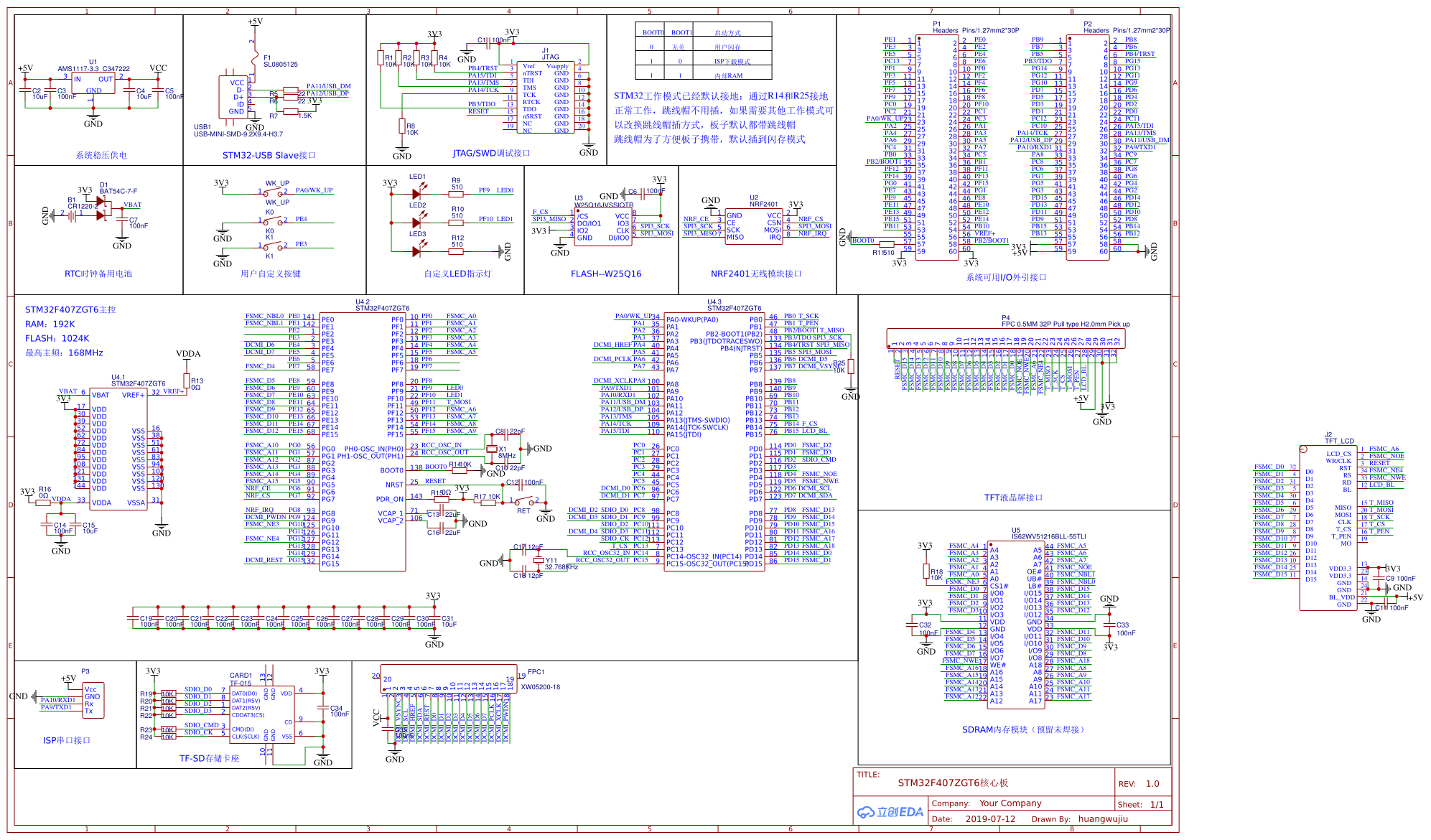
Task: Click the BOOT0/BOOT1 boot mode table
Action: tap(703, 50)
